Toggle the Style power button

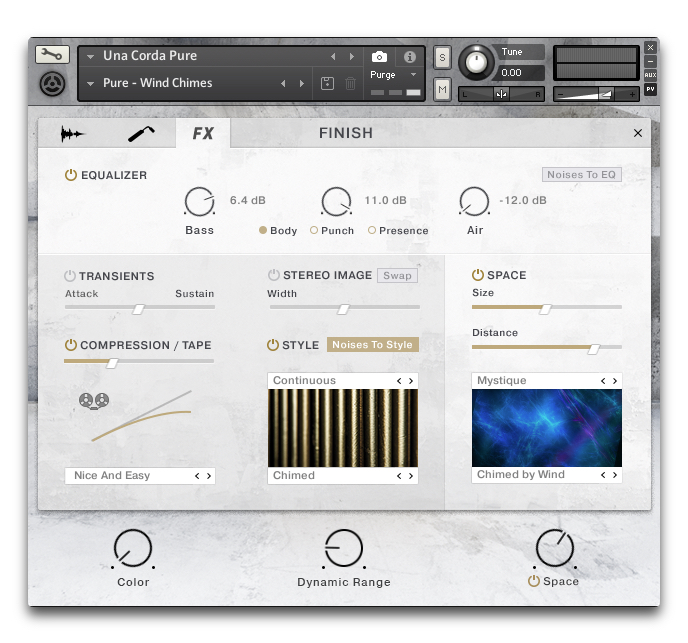(x=273, y=345)
